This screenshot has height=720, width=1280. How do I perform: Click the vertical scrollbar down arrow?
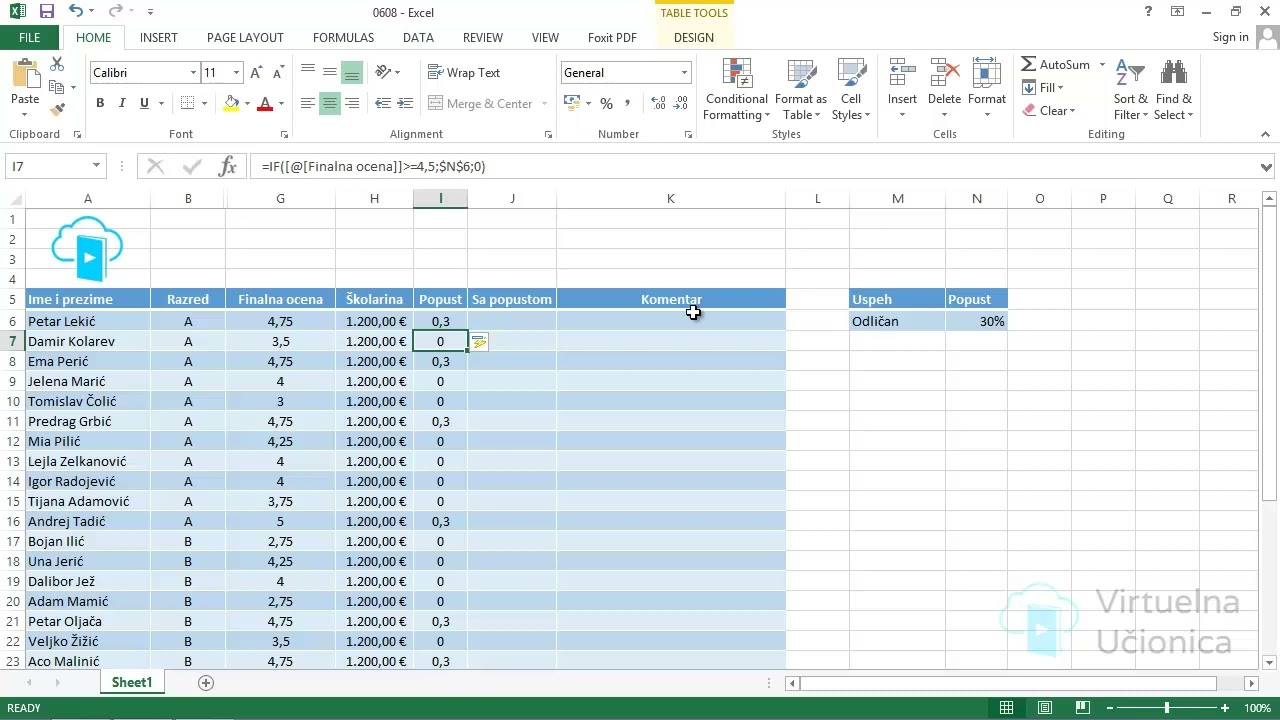pos(1270,662)
